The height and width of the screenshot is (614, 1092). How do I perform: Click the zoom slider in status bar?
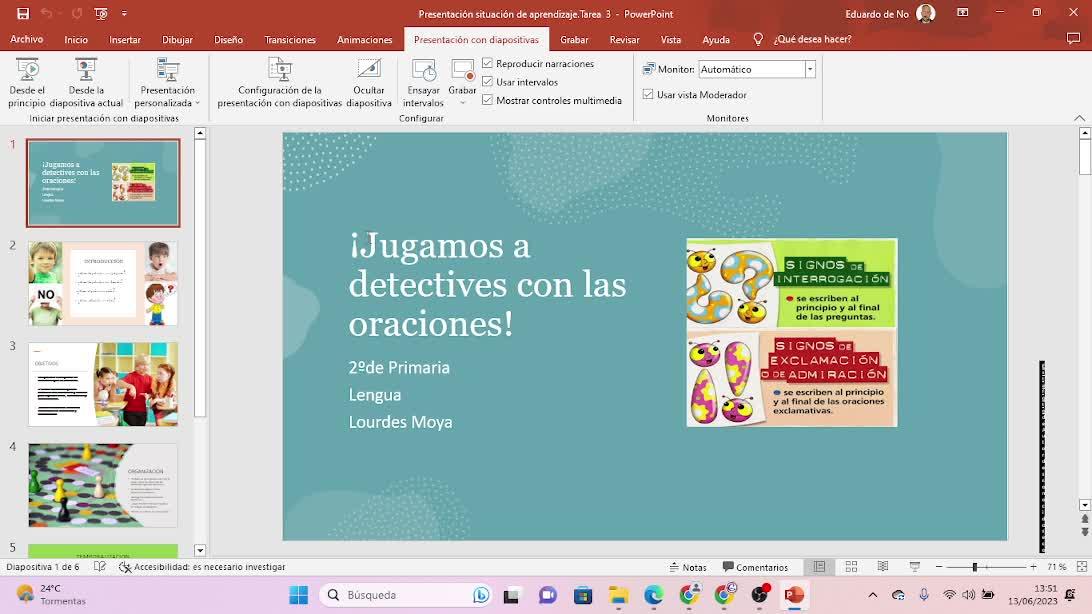tap(974, 567)
